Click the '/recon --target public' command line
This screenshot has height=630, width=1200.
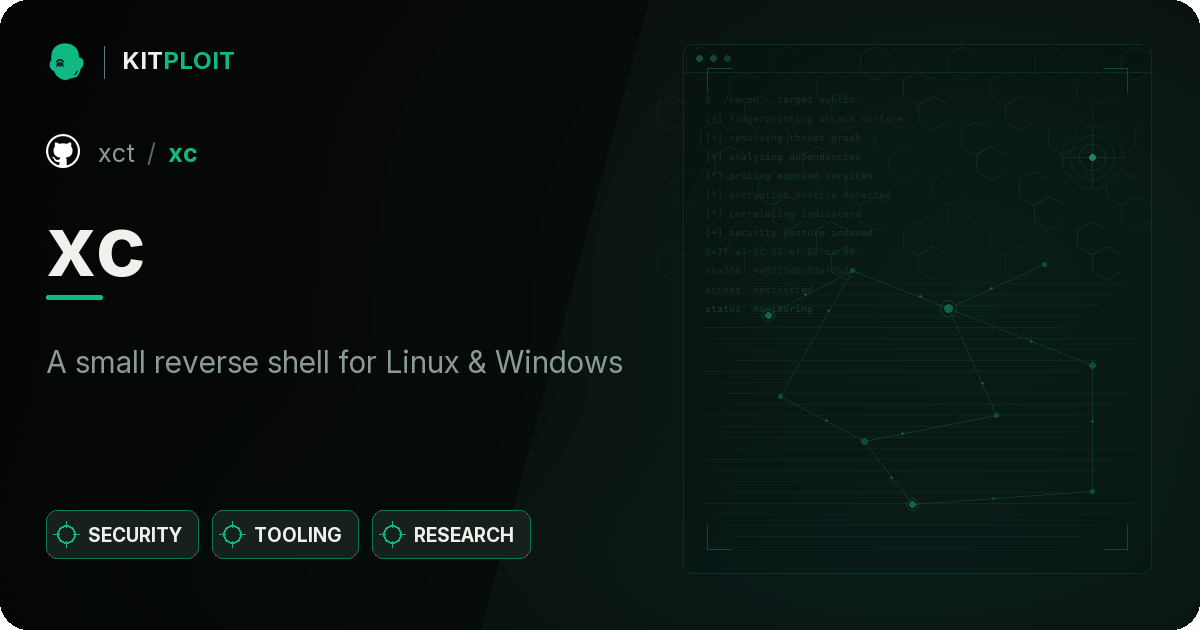(x=781, y=100)
